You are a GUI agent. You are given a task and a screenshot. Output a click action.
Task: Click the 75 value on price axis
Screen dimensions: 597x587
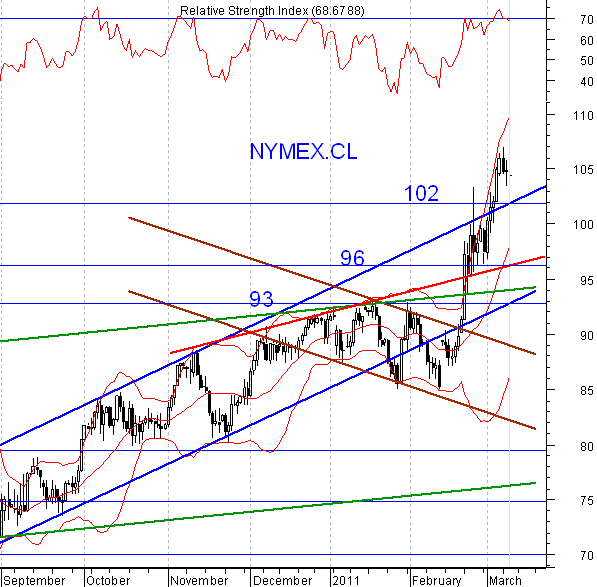tap(587, 501)
